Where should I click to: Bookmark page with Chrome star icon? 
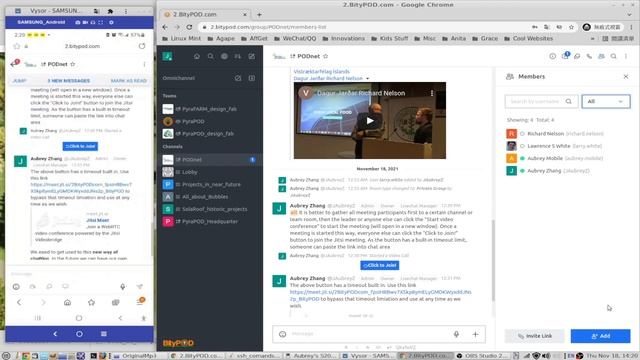(571, 27)
